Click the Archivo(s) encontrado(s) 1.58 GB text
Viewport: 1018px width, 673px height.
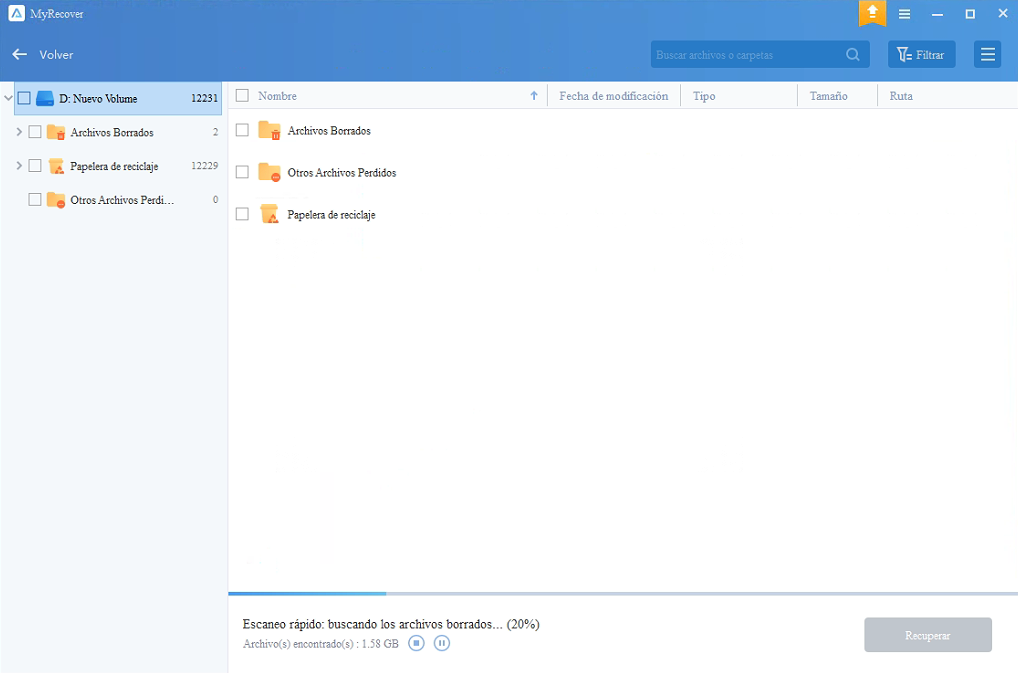click(321, 644)
